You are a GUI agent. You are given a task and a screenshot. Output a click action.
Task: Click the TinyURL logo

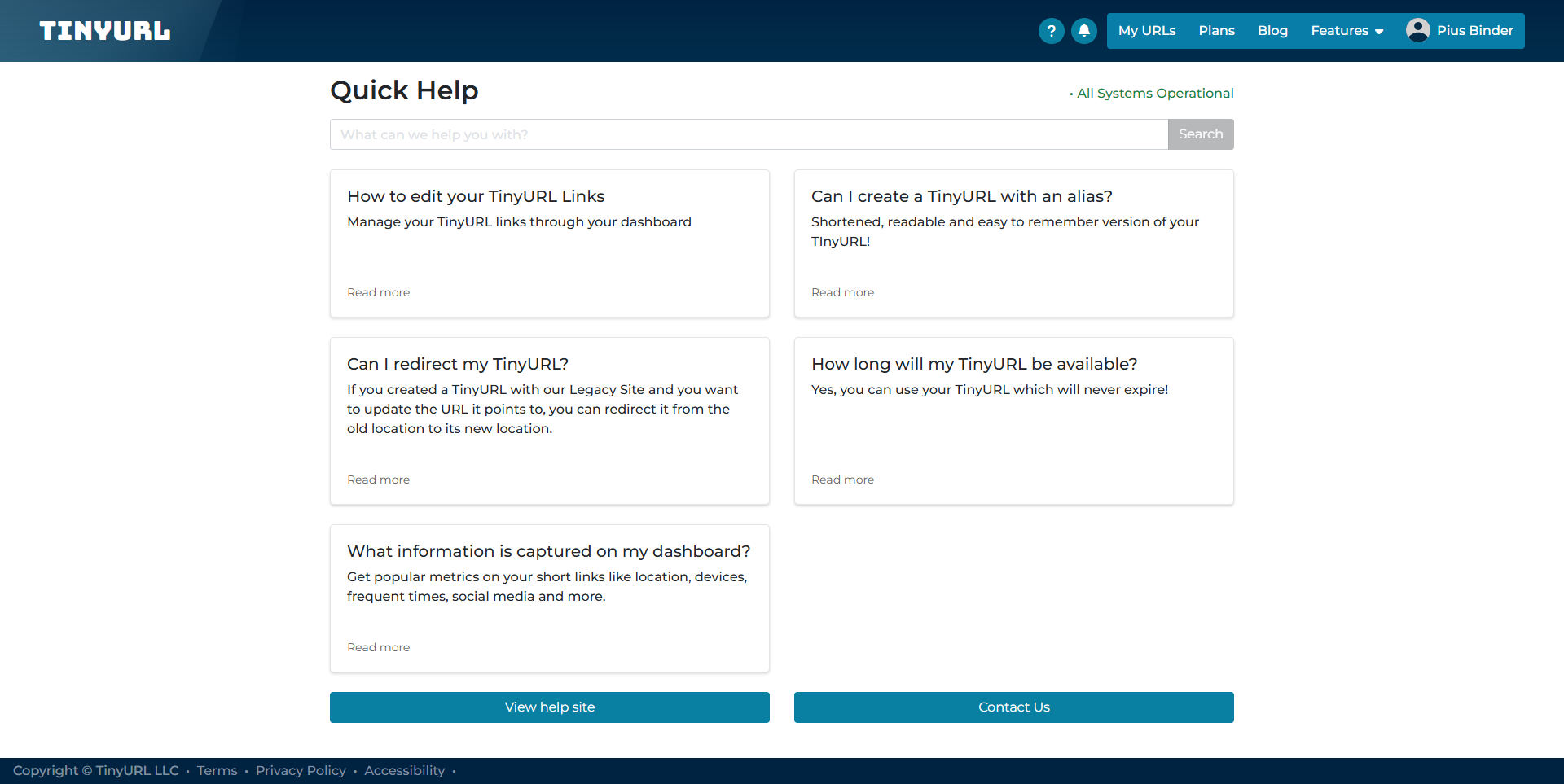click(x=105, y=31)
